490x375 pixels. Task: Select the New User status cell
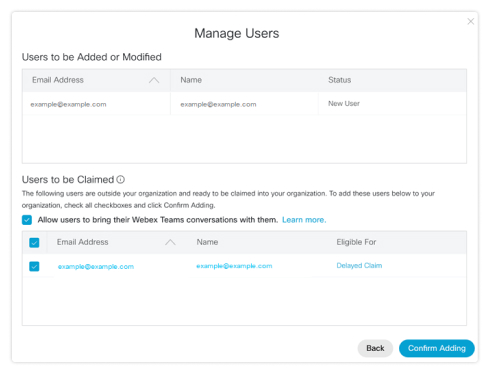pos(344,104)
